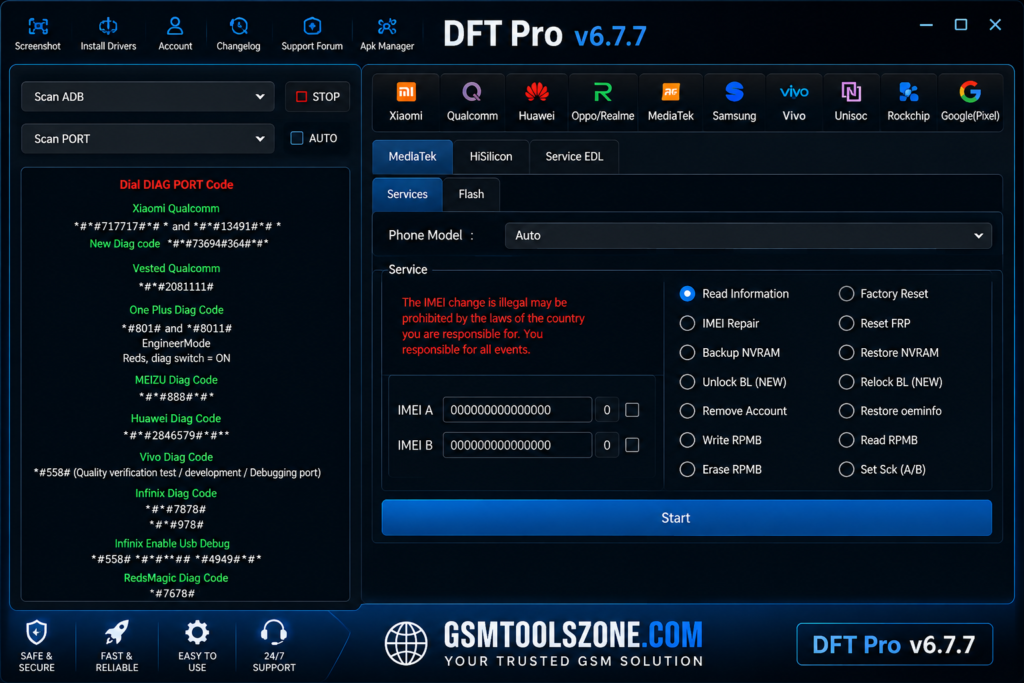Launch Apk Manager
Screen dimensions: 1024x683
tap(387, 34)
